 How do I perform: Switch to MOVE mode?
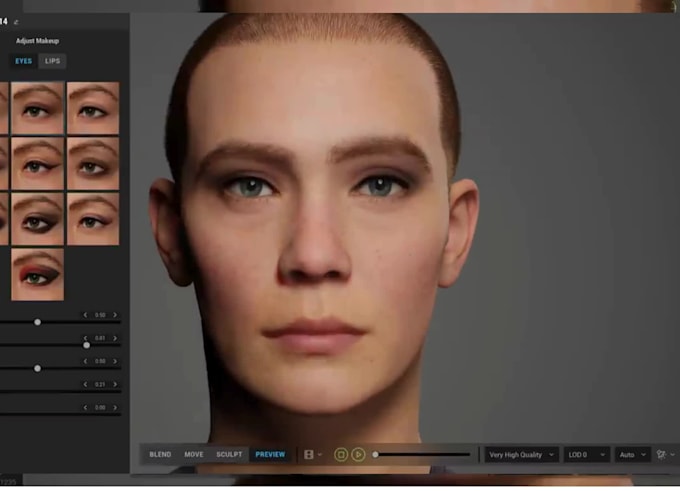point(194,455)
